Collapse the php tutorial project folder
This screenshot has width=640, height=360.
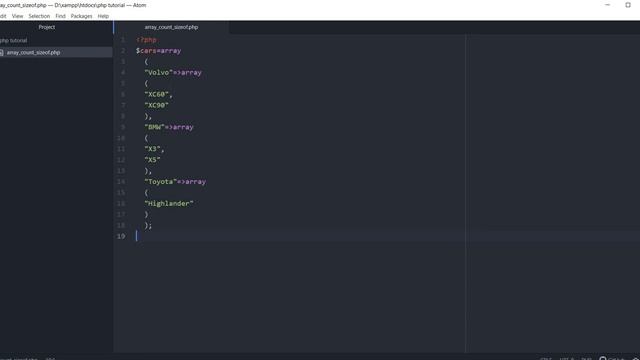coord(13,40)
